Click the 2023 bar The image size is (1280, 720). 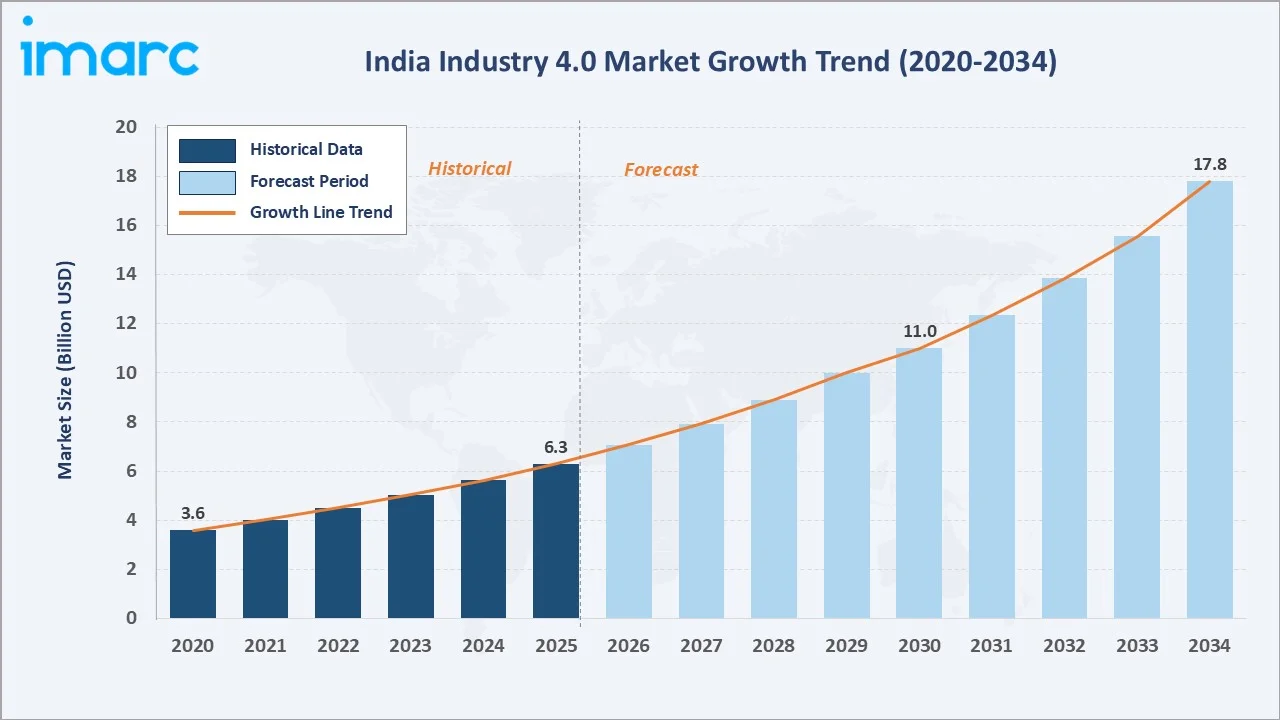(411, 556)
